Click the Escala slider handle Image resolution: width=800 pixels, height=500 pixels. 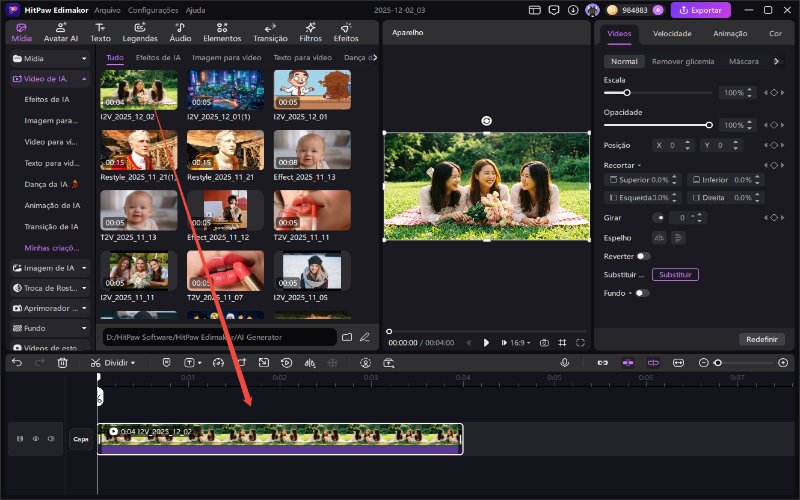click(627, 93)
